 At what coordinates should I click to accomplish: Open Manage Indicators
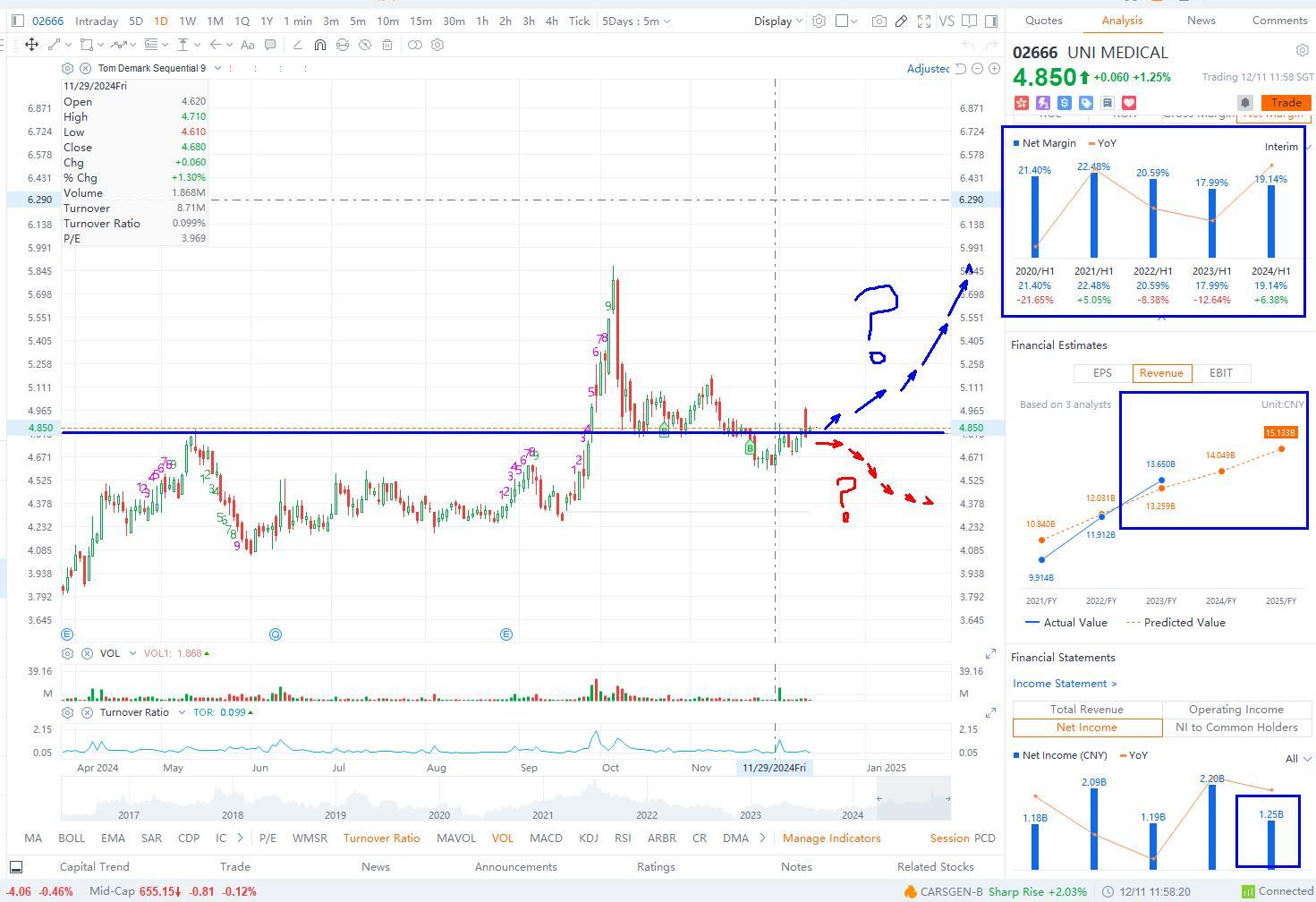[x=831, y=838]
